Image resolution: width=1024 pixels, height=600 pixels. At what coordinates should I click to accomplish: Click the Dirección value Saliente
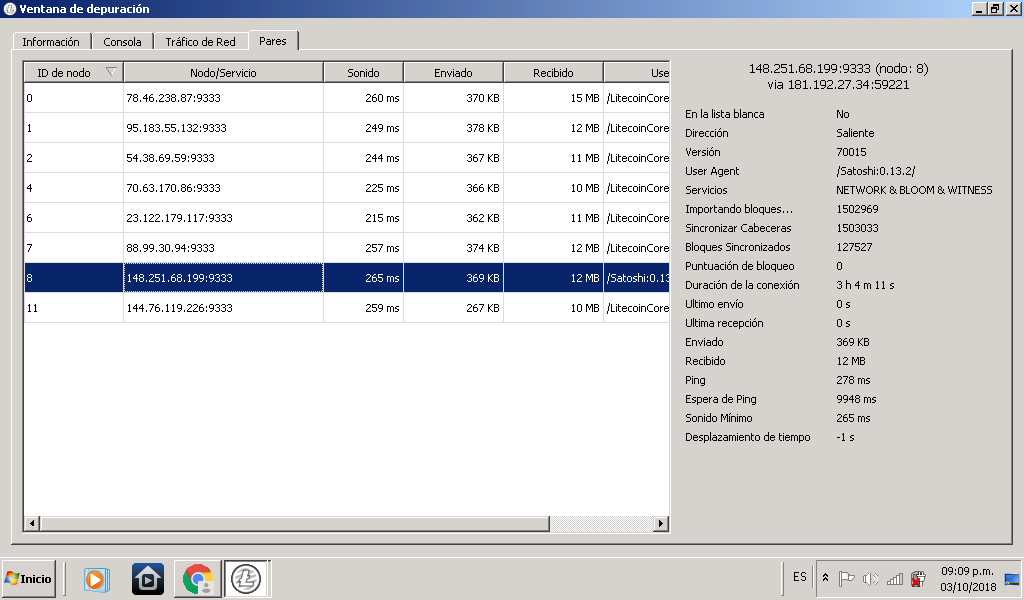tap(855, 133)
